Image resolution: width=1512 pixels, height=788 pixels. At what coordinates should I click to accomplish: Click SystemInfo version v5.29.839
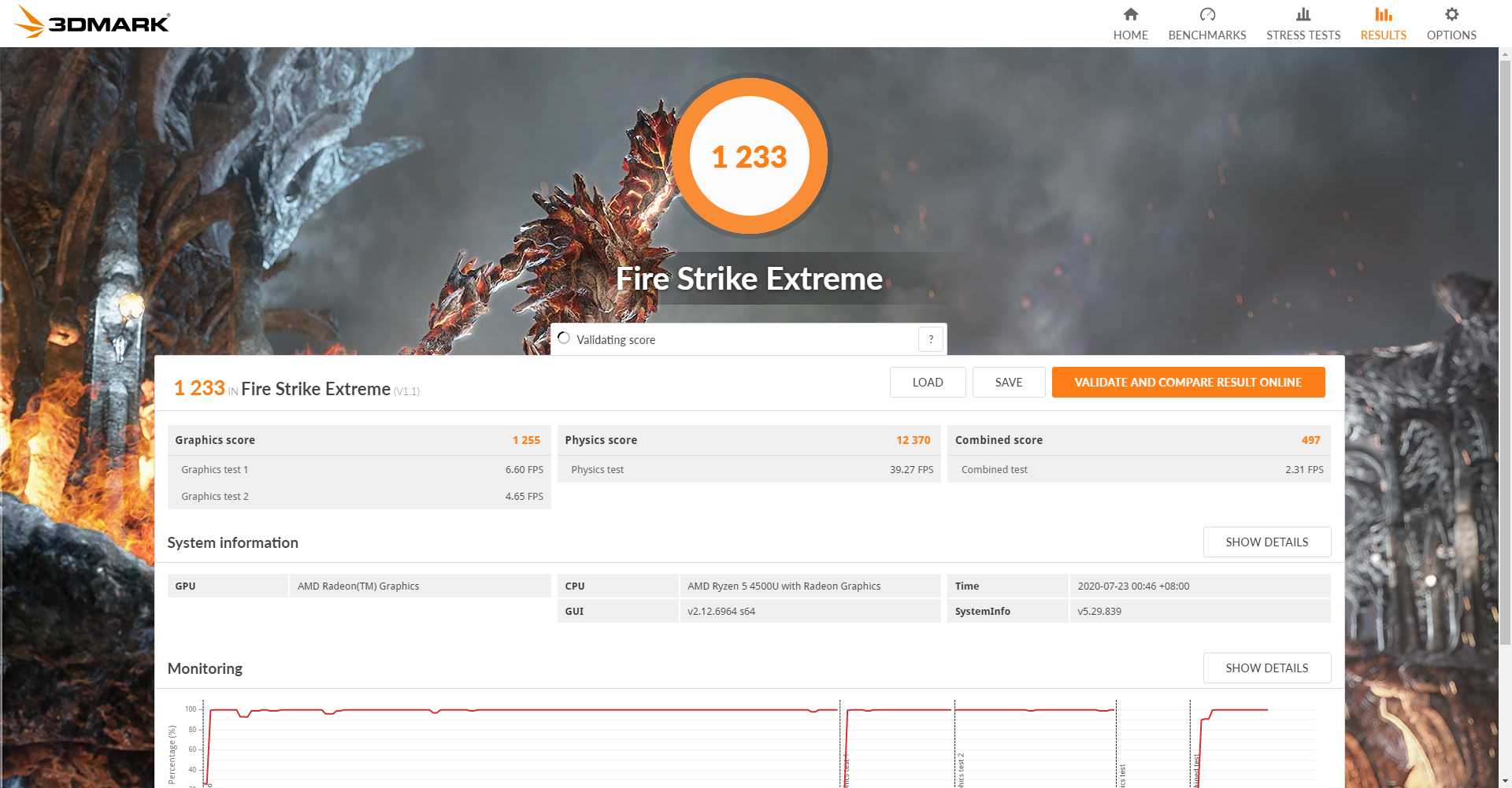point(1099,612)
